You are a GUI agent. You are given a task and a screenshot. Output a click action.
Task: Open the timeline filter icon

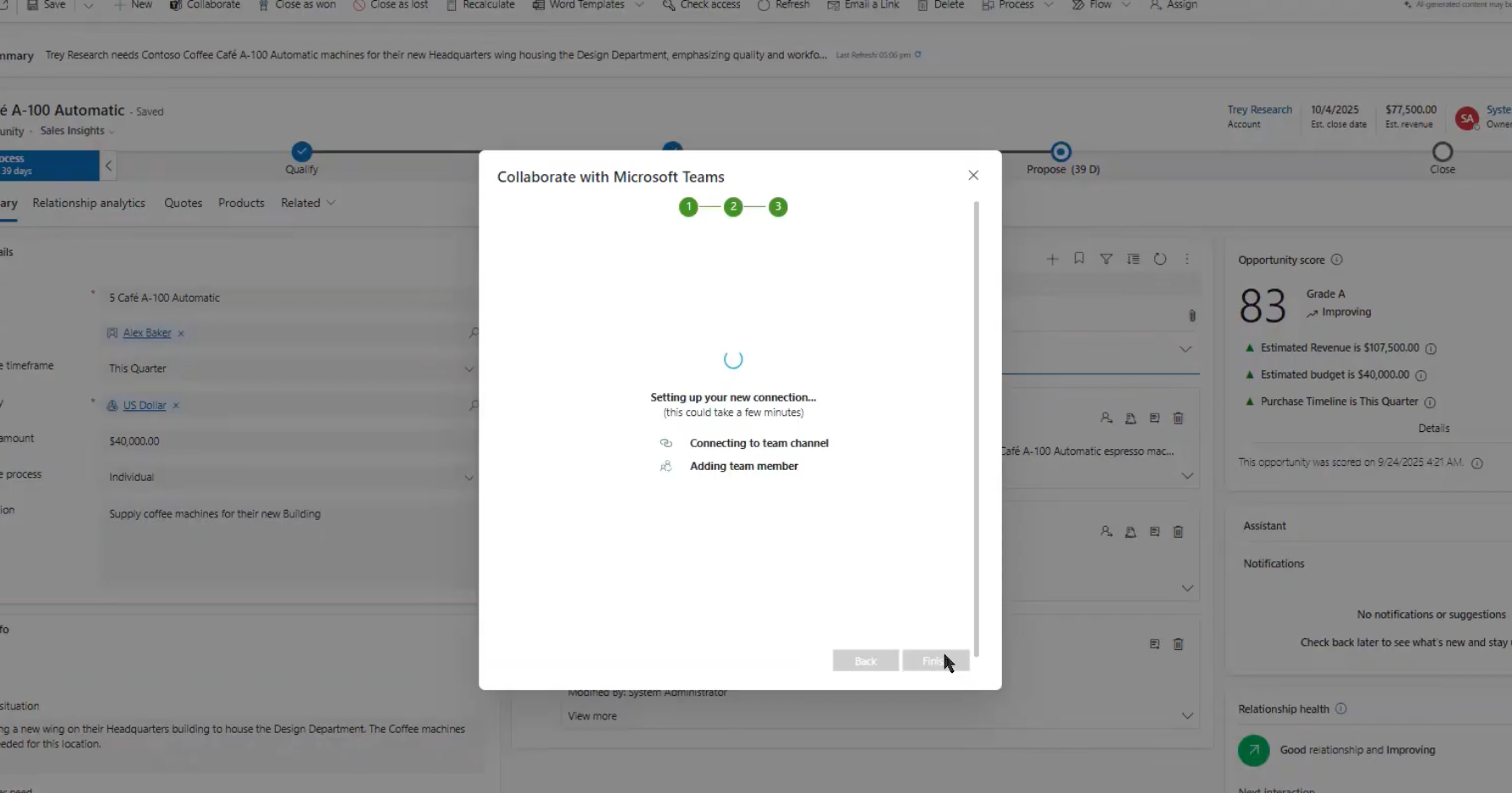coord(1106,260)
